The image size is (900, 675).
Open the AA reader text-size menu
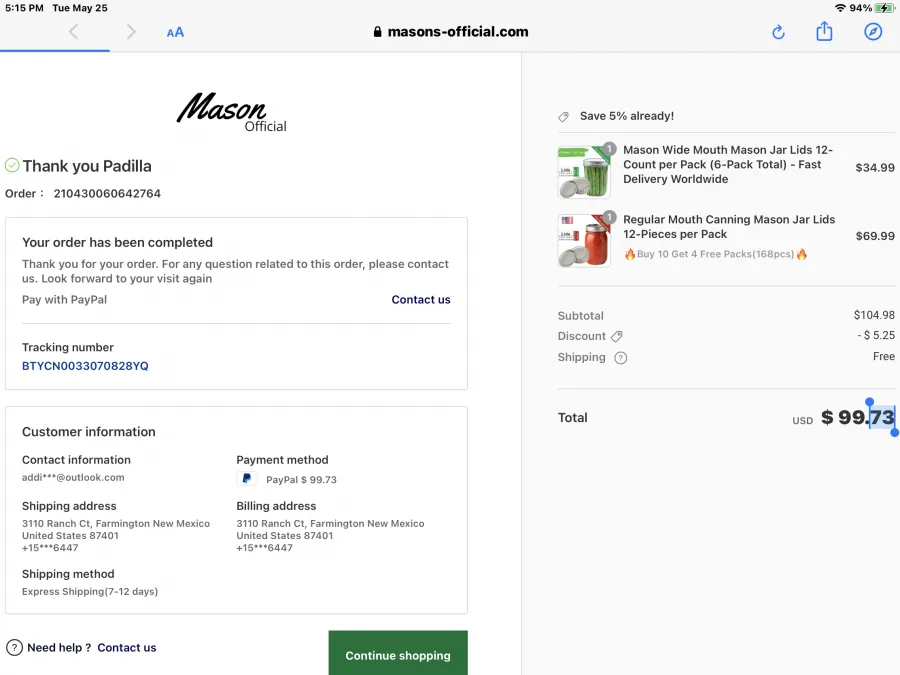point(175,32)
